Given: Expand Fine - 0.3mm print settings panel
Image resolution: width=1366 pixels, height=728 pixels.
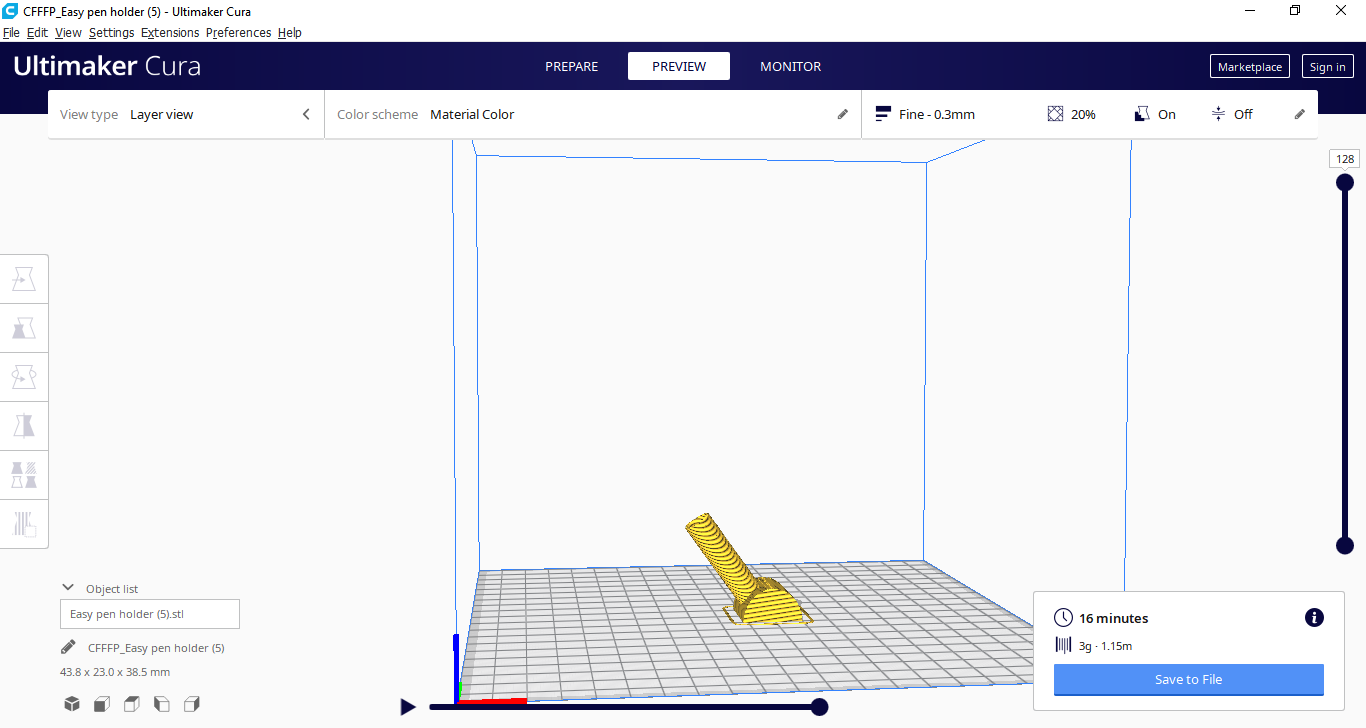Looking at the screenshot, I should pyautogui.click(x=1089, y=114).
